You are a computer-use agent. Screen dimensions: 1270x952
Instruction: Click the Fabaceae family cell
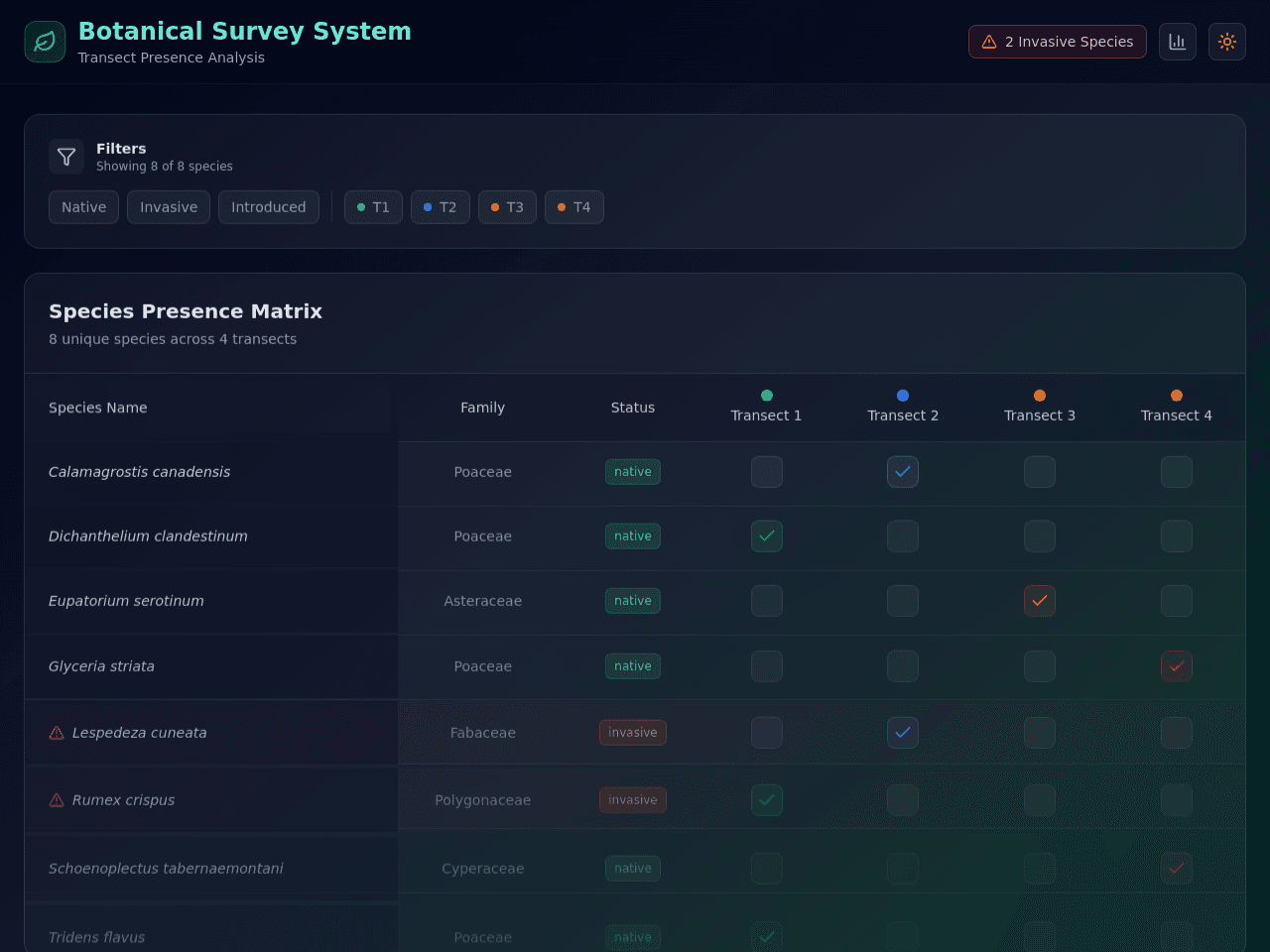pos(483,733)
